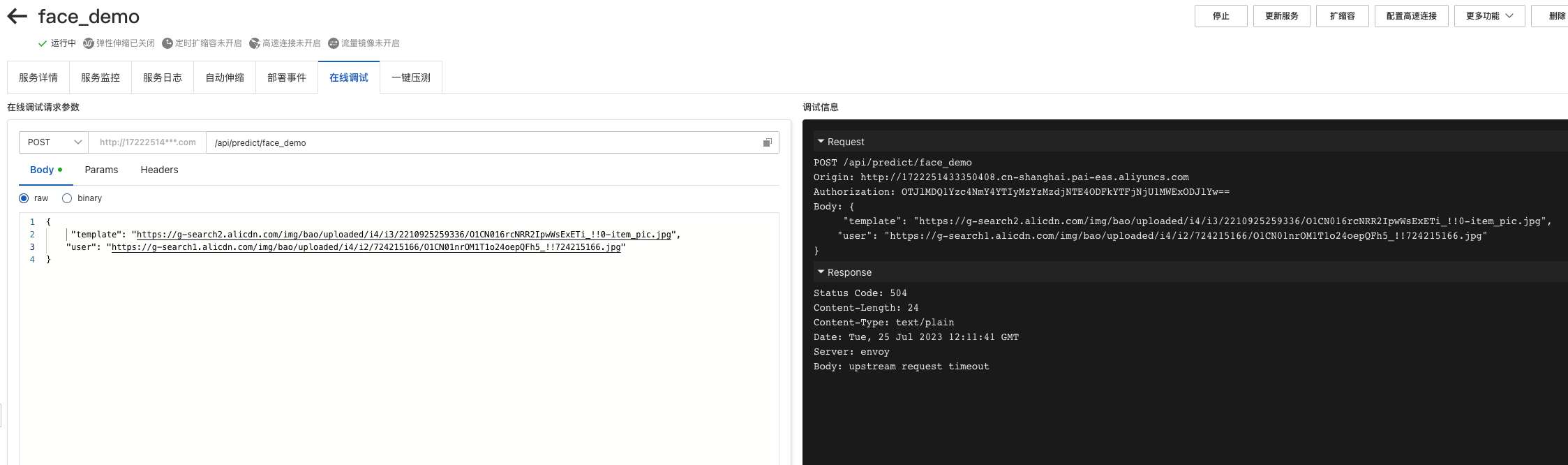Switch to the 服务监控 tab

point(100,77)
